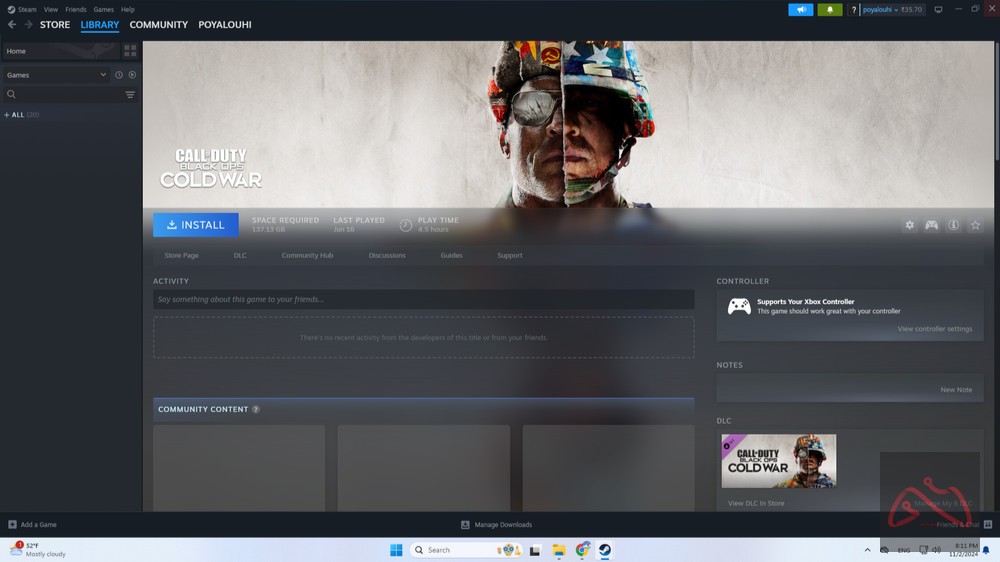Open the Friends menu

click(76, 9)
